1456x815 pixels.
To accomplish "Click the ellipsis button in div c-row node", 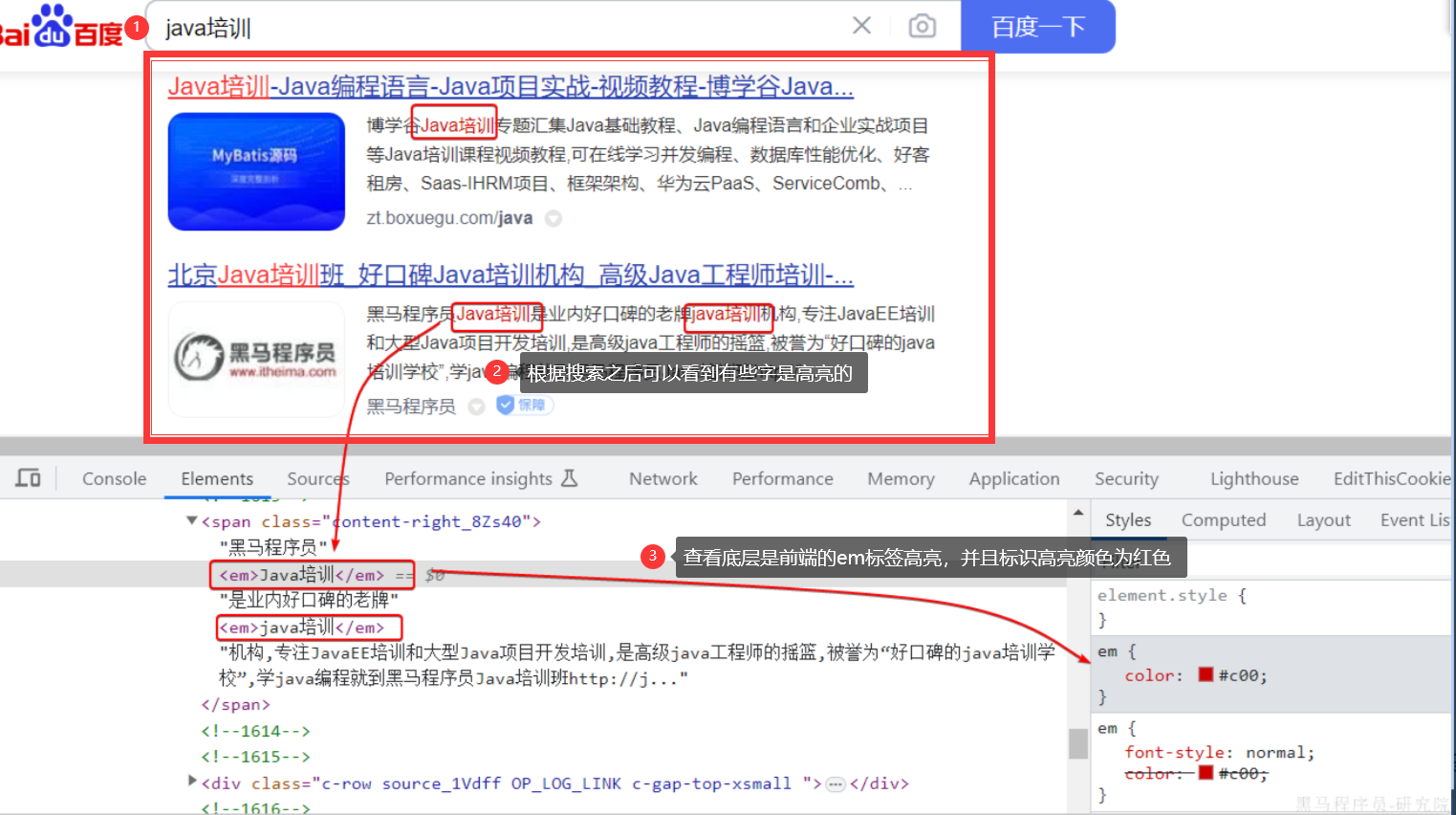I will [x=836, y=784].
